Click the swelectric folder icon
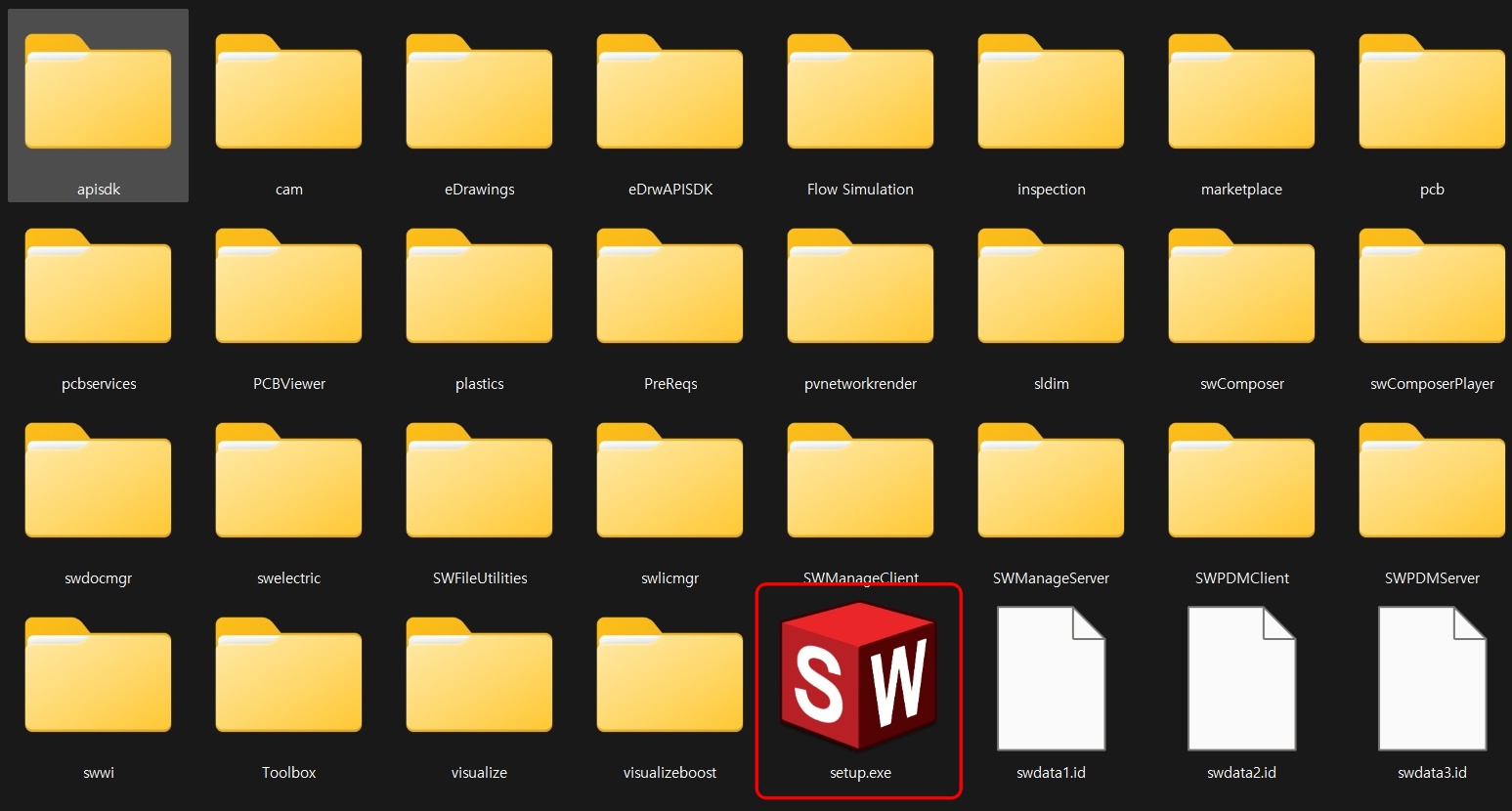Screen dimensions: 1512x811 point(288,481)
